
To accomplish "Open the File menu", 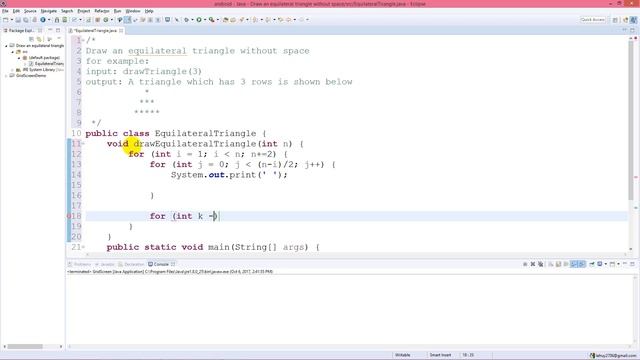I will pyautogui.click(x=5, y=11).
